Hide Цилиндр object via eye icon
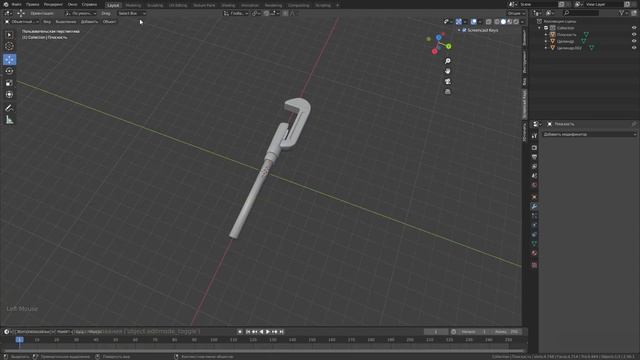The width and height of the screenshot is (640, 360). point(634,41)
